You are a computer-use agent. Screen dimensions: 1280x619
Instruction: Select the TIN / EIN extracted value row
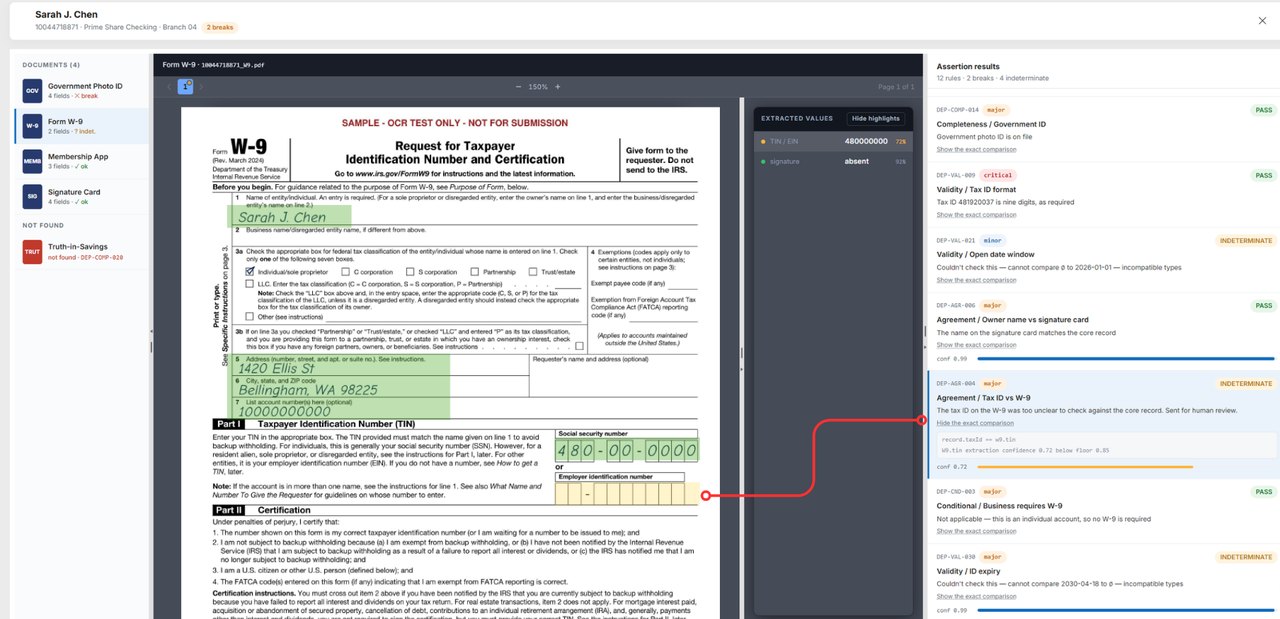click(x=833, y=142)
